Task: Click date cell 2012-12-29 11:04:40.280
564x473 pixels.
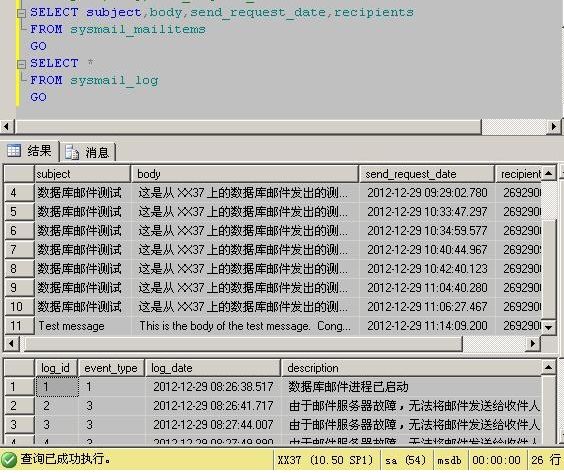Action: (x=427, y=288)
